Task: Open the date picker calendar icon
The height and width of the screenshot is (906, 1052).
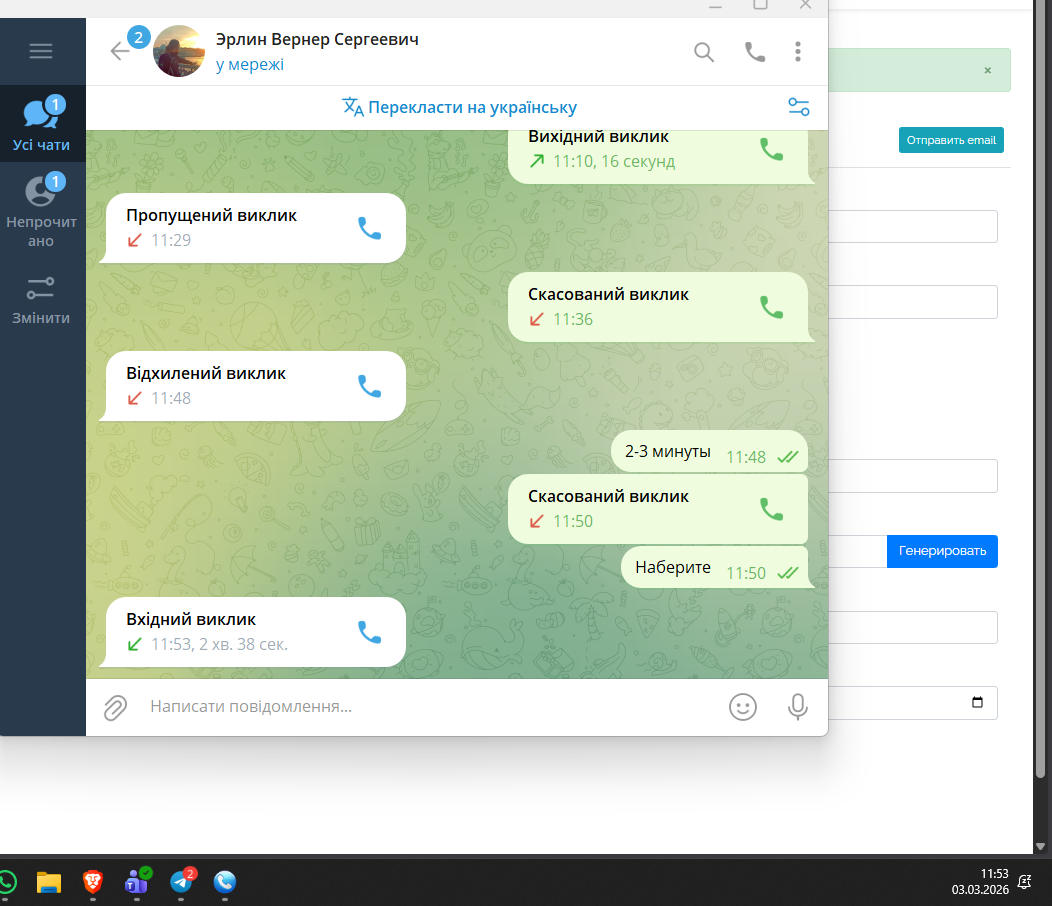Action: point(978,702)
